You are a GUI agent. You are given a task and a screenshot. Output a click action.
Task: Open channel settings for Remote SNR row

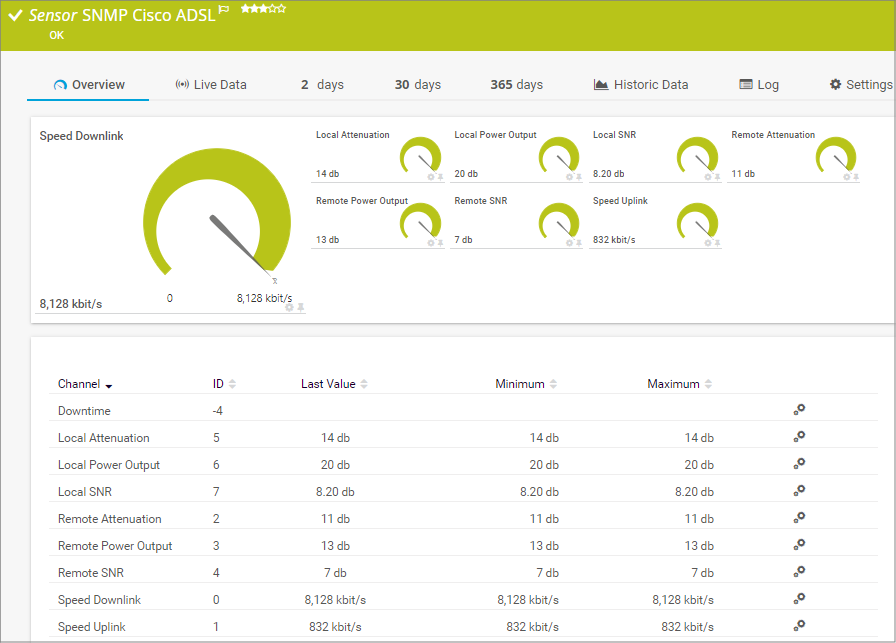click(799, 572)
